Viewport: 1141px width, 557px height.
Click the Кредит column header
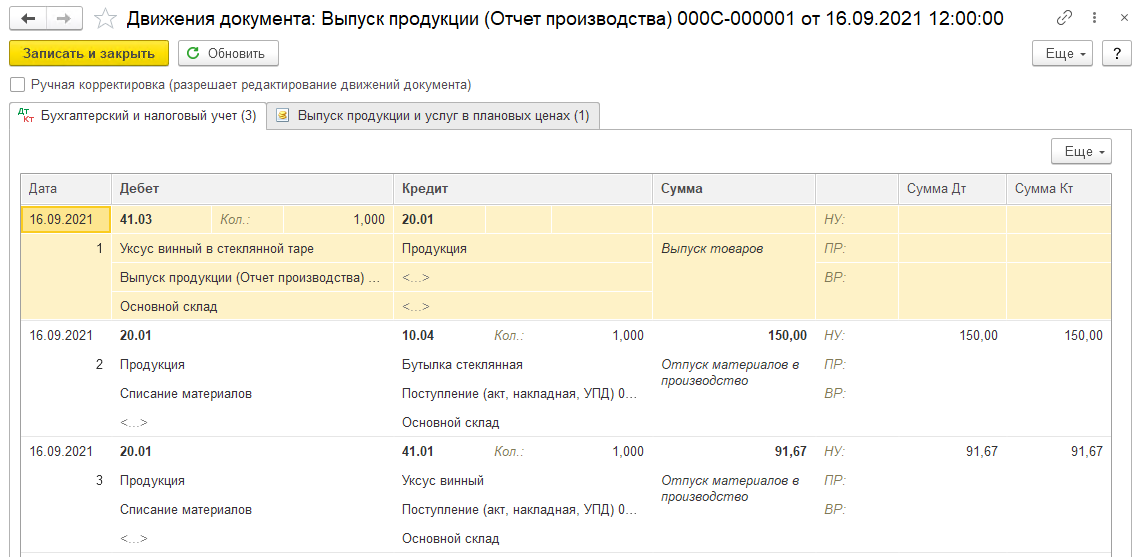click(x=522, y=189)
